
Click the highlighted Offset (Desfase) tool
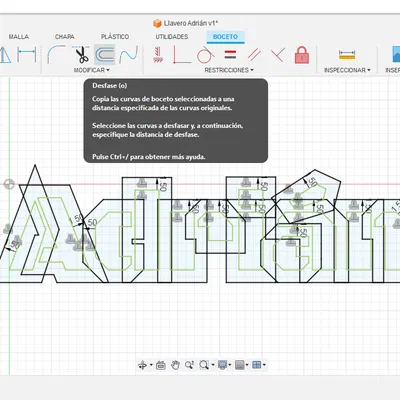[x=105, y=55]
